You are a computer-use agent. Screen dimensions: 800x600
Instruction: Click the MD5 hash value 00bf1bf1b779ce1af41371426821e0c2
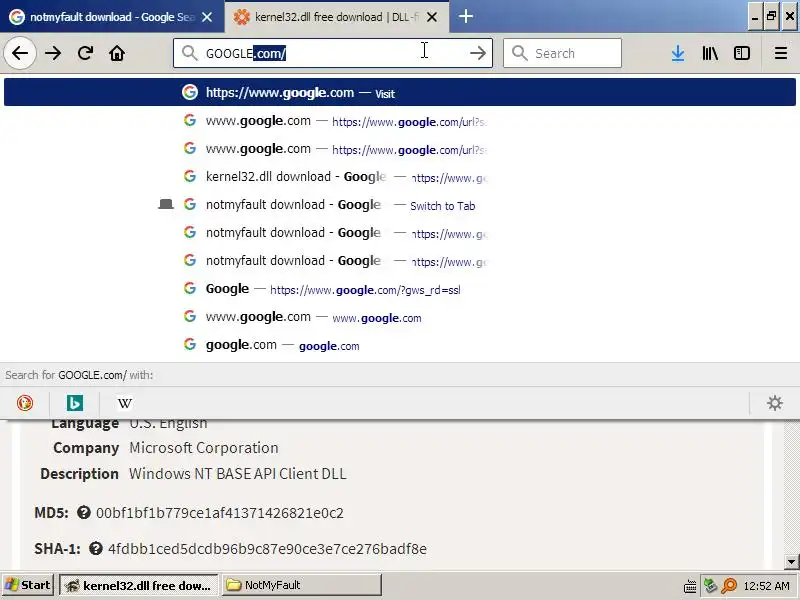pyautogui.click(x=220, y=513)
